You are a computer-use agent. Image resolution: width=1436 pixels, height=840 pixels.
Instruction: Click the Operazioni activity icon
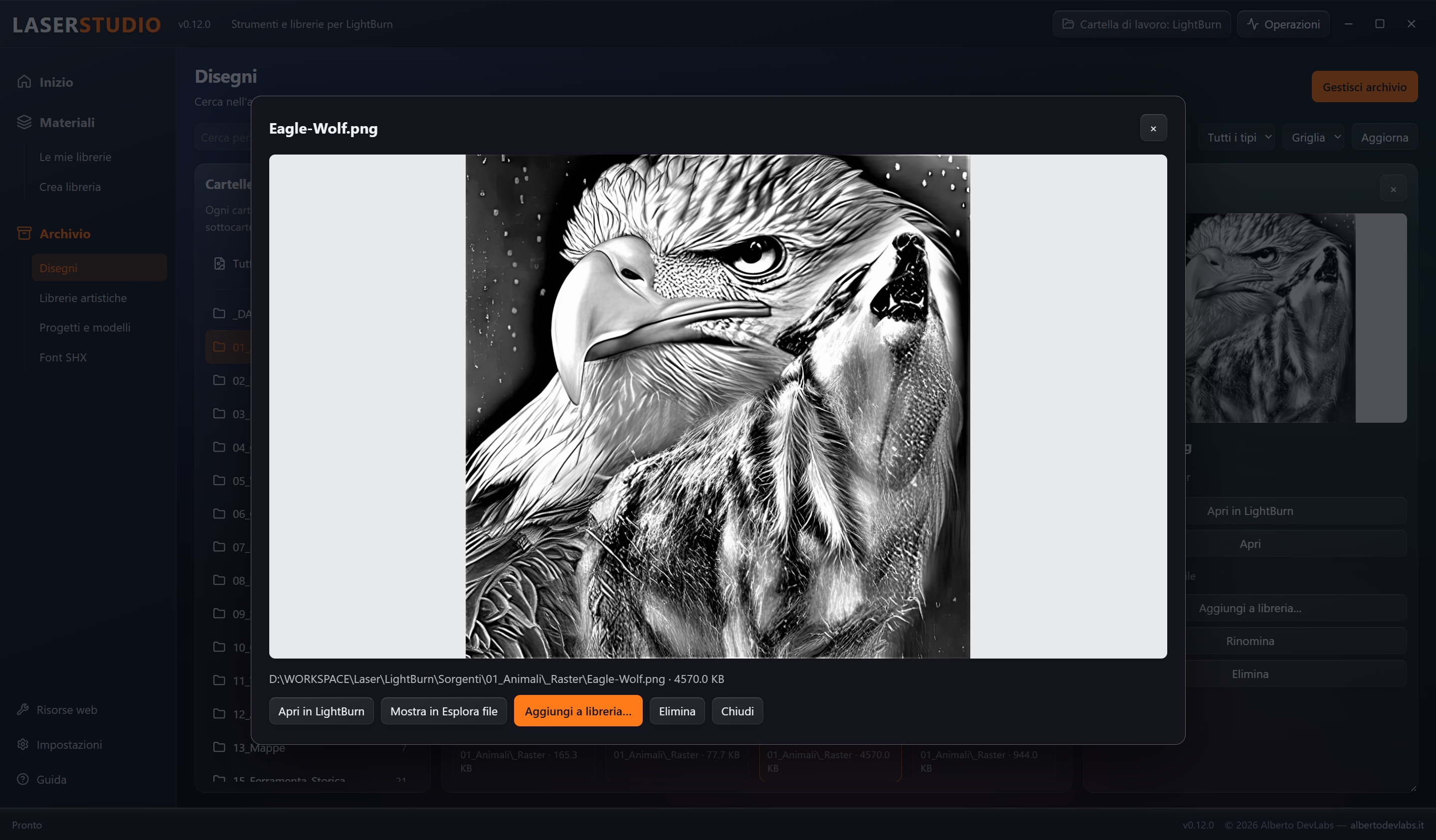tap(1253, 24)
